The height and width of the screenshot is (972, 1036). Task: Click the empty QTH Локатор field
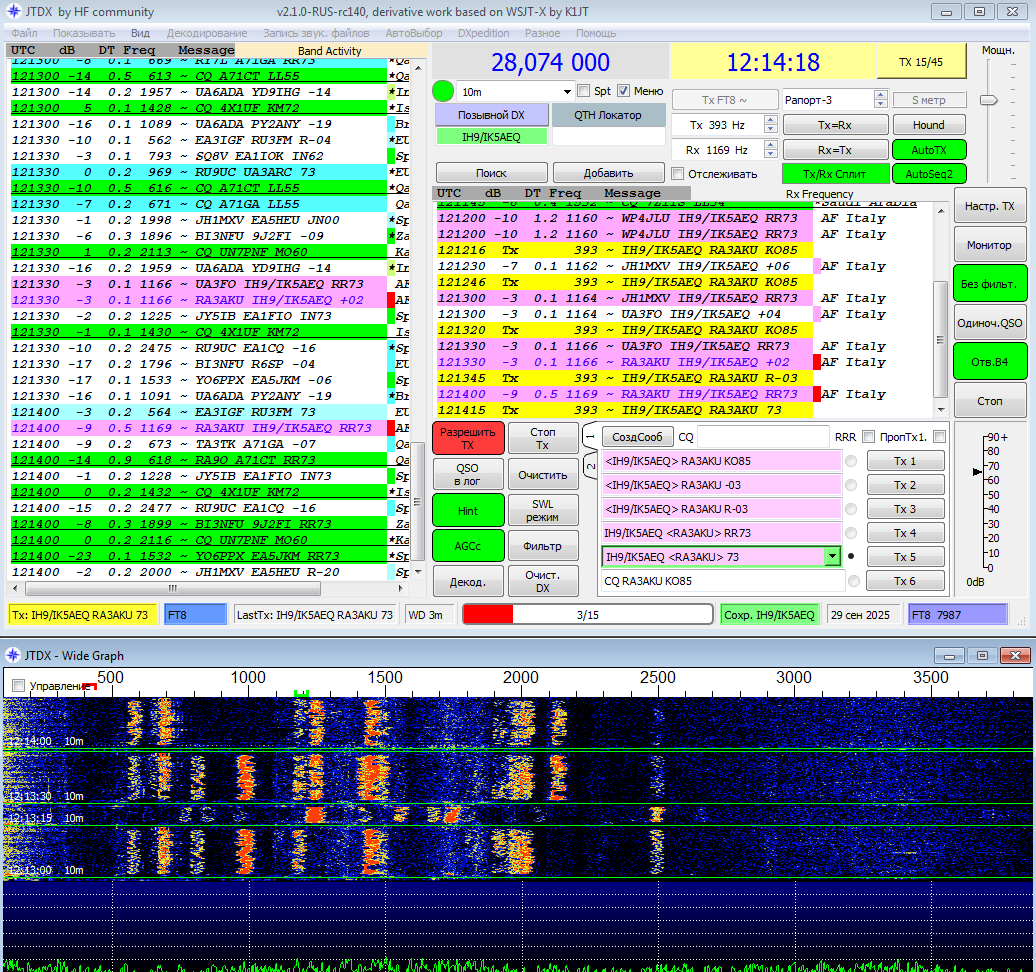[609, 137]
